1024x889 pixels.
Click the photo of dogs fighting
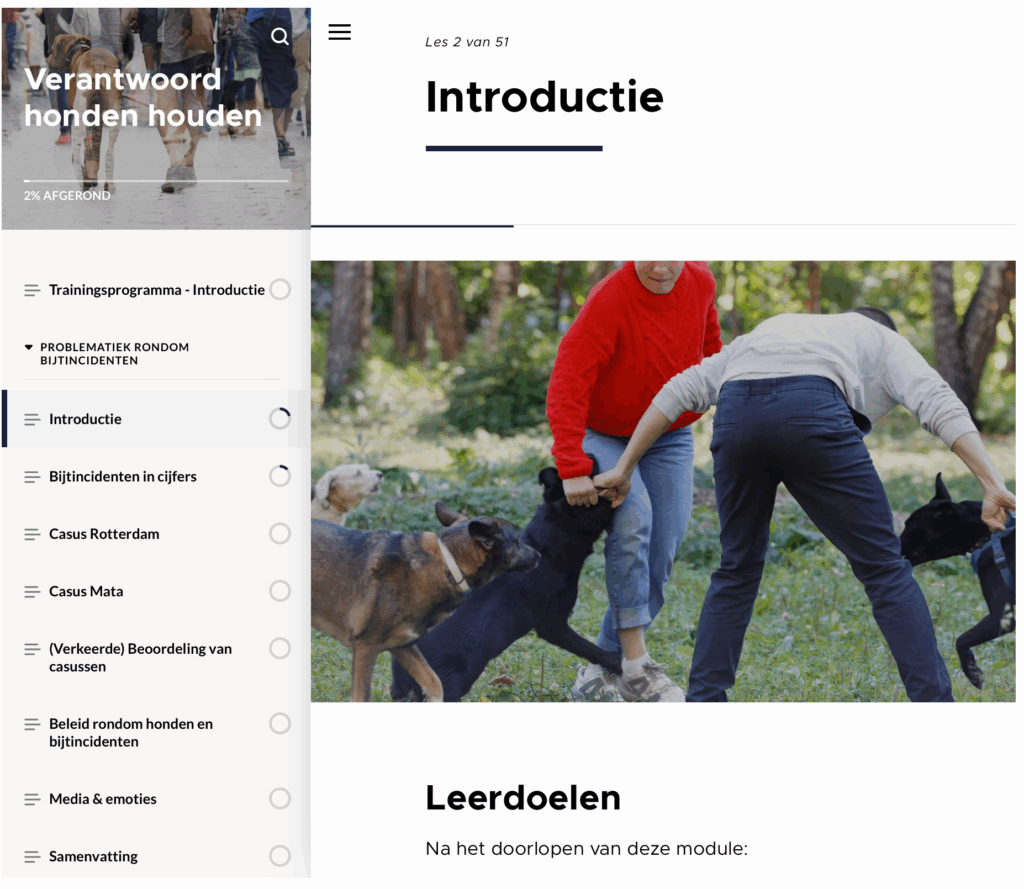[x=663, y=481]
